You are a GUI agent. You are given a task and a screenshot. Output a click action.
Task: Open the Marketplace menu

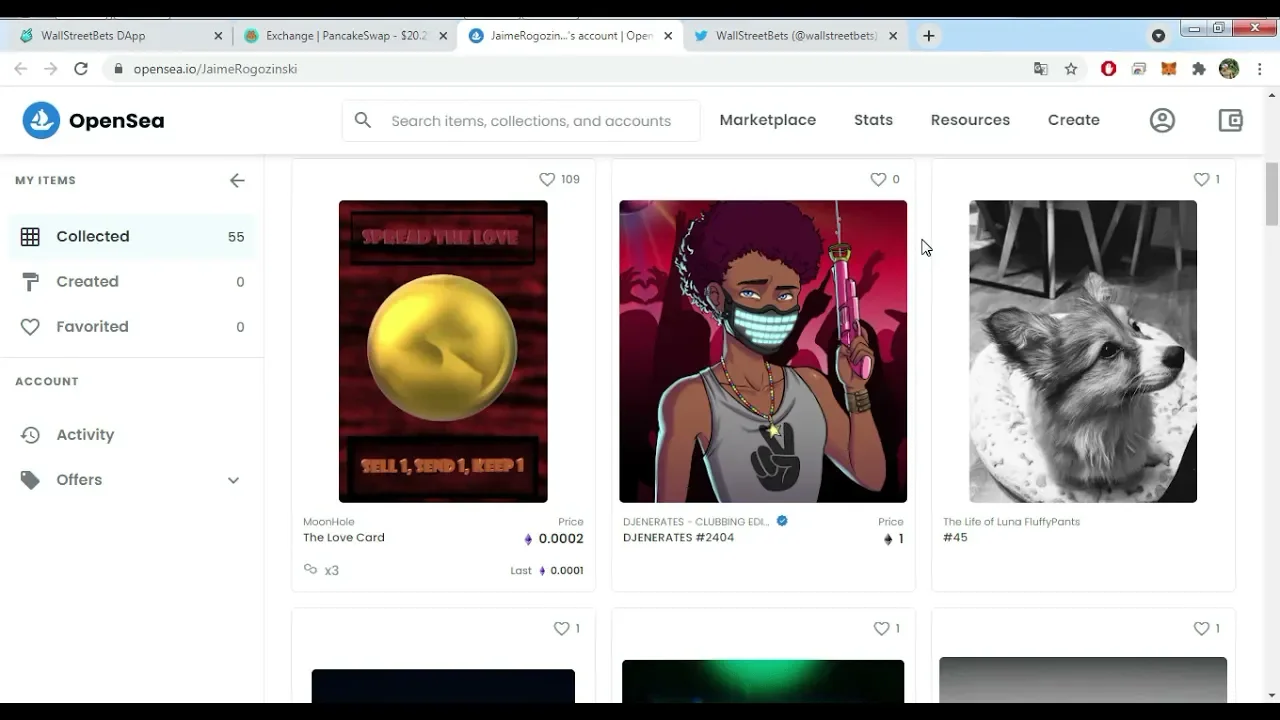[x=767, y=120]
